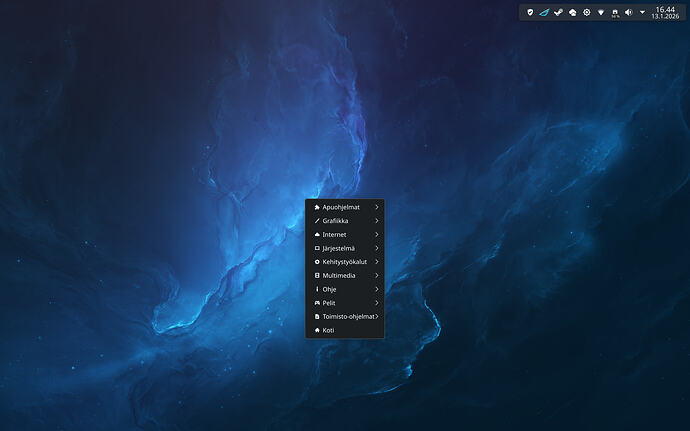Image resolution: width=690 pixels, height=431 pixels.
Task: Select Toimisto-ohjelmat in the menu
Action: pyautogui.click(x=348, y=316)
